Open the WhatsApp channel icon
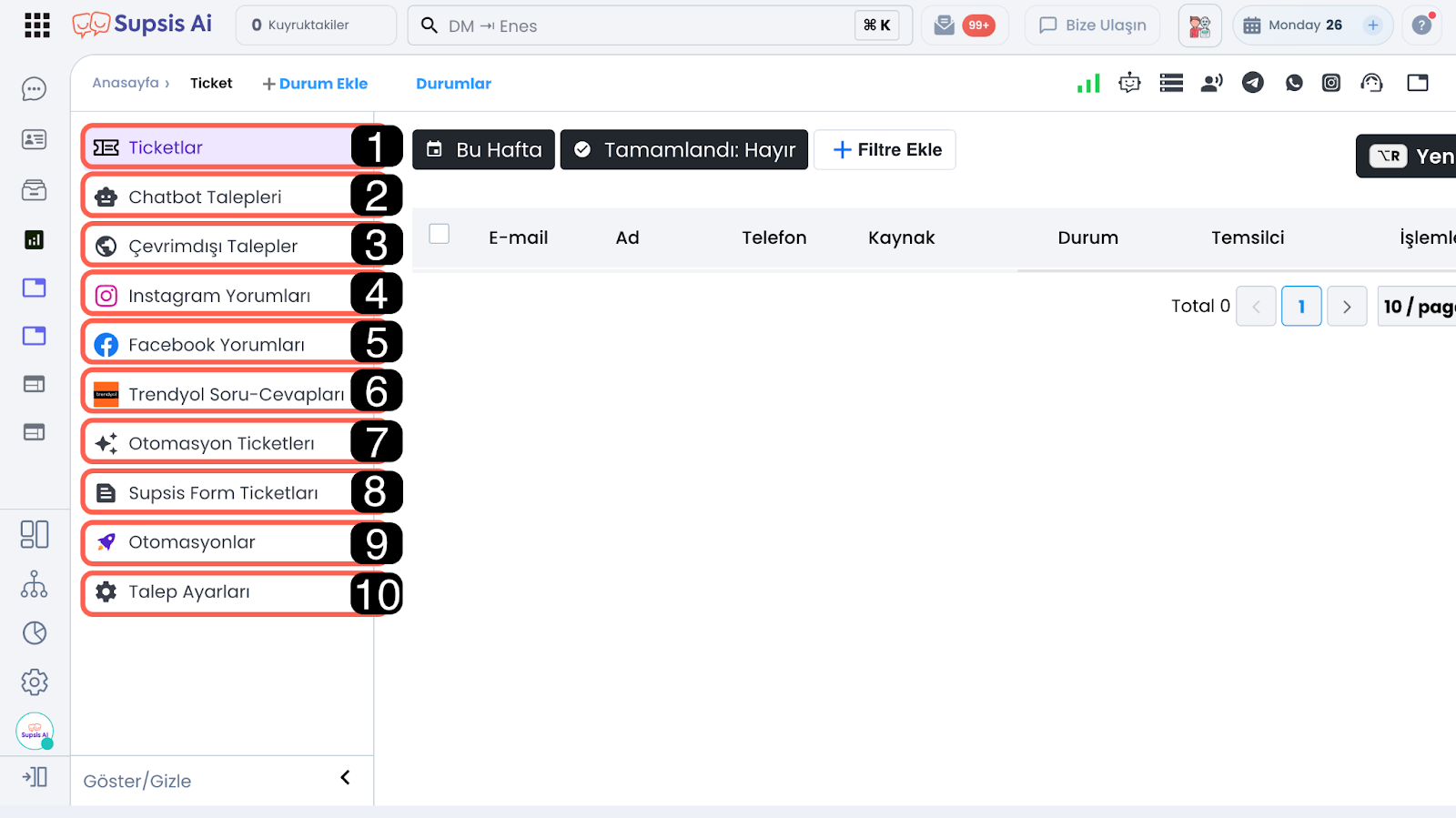 1294,83
